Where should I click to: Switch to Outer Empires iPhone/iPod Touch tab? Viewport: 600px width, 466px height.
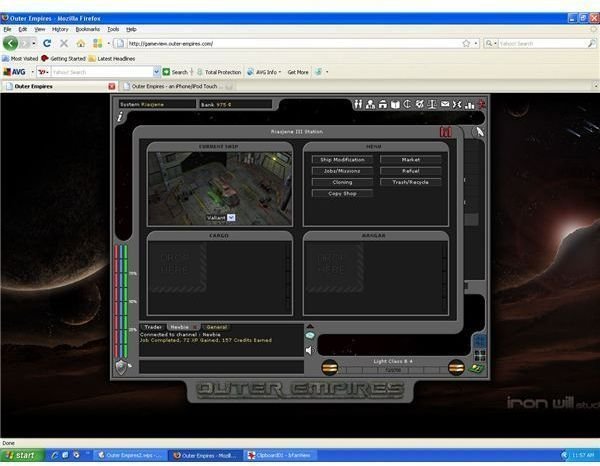tap(178, 86)
